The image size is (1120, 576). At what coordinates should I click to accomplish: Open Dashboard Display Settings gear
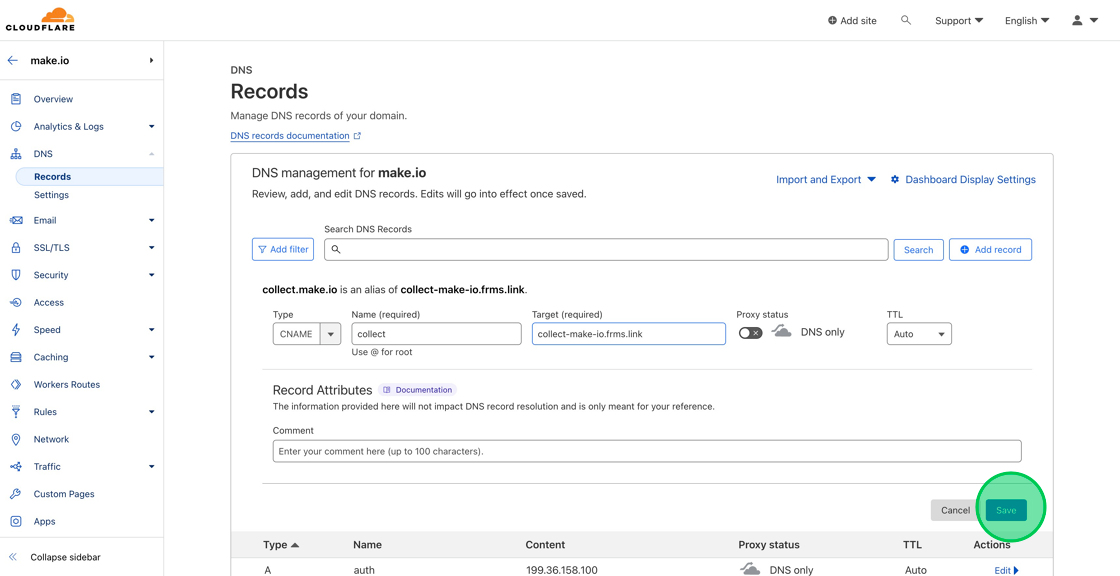click(x=895, y=179)
